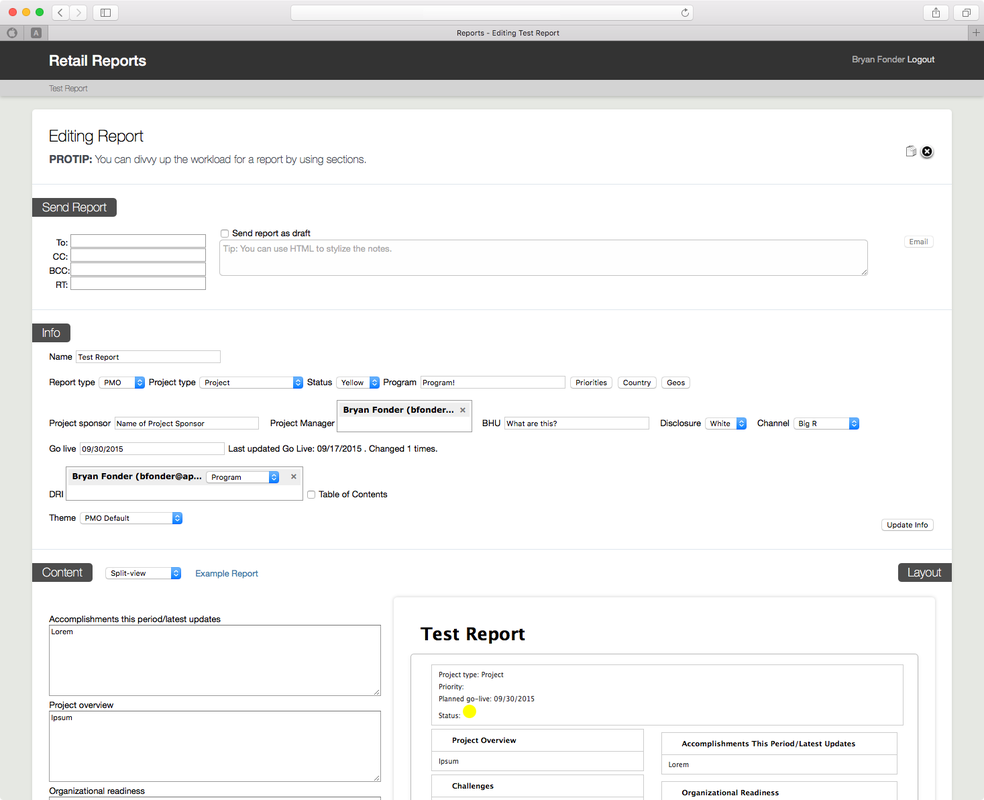The height and width of the screenshot is (800, 984).
Task: Click the Challenges heading in preview
Action: (473, 786)
